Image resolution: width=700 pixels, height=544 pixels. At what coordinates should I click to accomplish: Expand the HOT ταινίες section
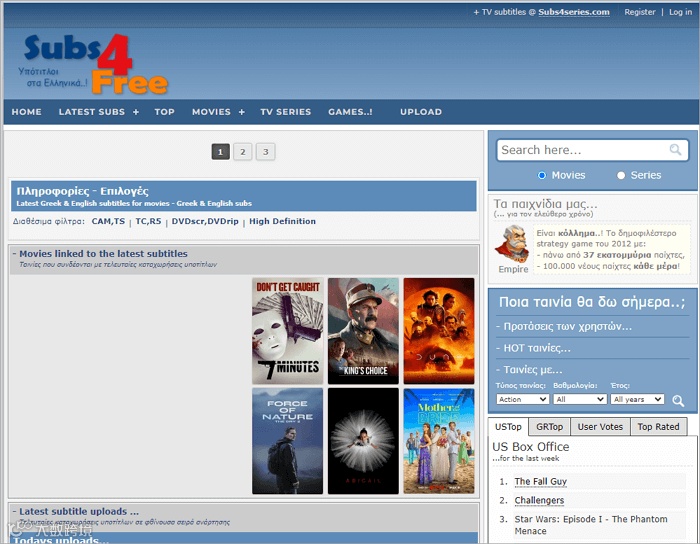click(533, 348)
